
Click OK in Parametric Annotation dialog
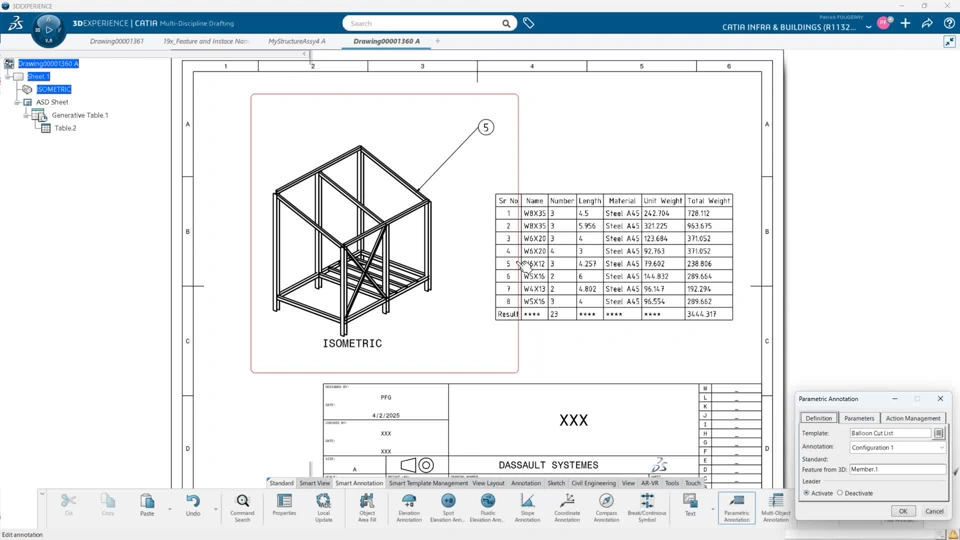(903, 511)
